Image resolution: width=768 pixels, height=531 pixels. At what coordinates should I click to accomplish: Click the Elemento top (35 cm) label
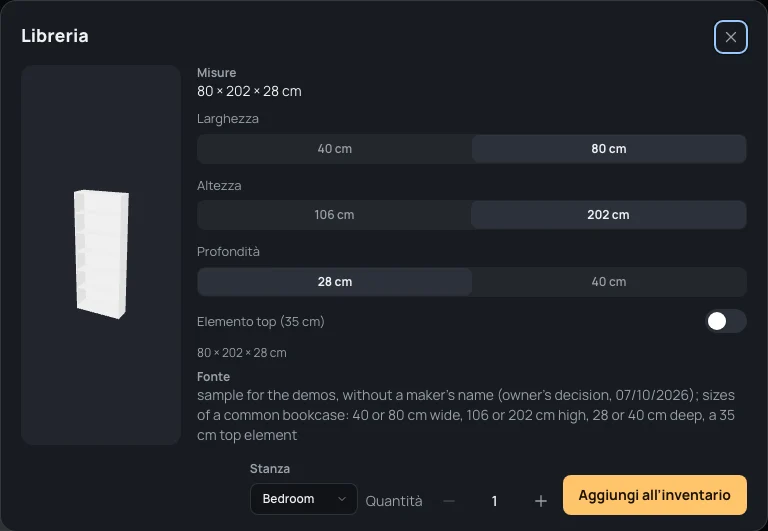click(261, 321)
